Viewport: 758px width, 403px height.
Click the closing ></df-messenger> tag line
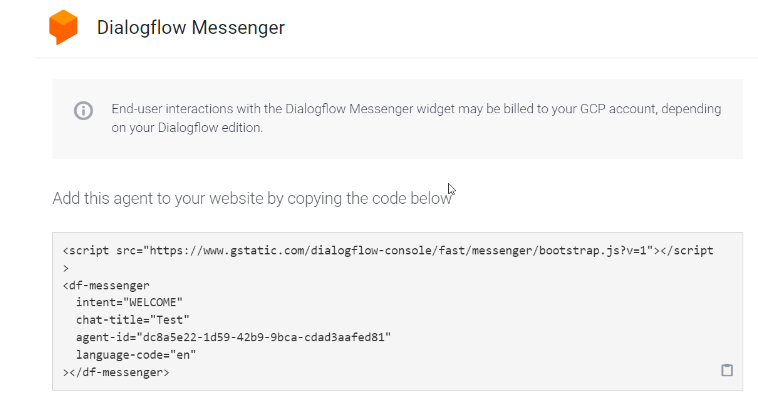pos(116,372)
